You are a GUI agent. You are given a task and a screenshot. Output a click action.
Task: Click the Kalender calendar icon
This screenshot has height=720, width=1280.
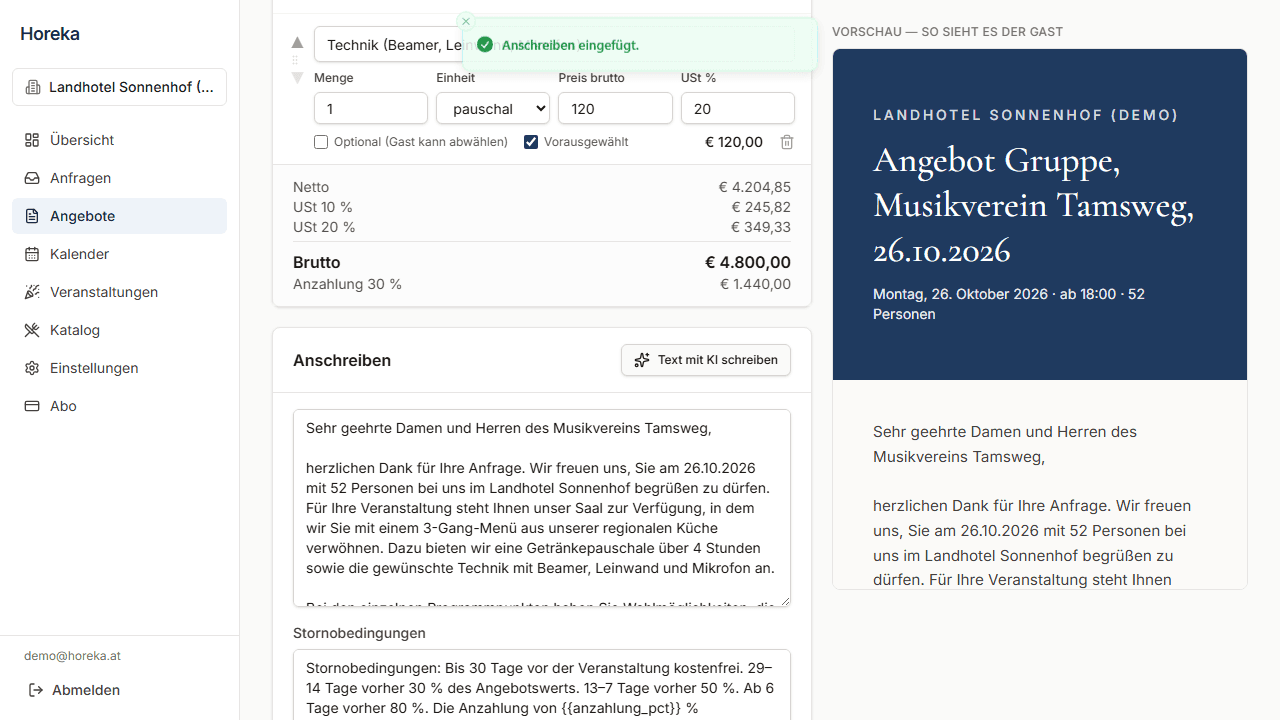[x=32, y=254]
